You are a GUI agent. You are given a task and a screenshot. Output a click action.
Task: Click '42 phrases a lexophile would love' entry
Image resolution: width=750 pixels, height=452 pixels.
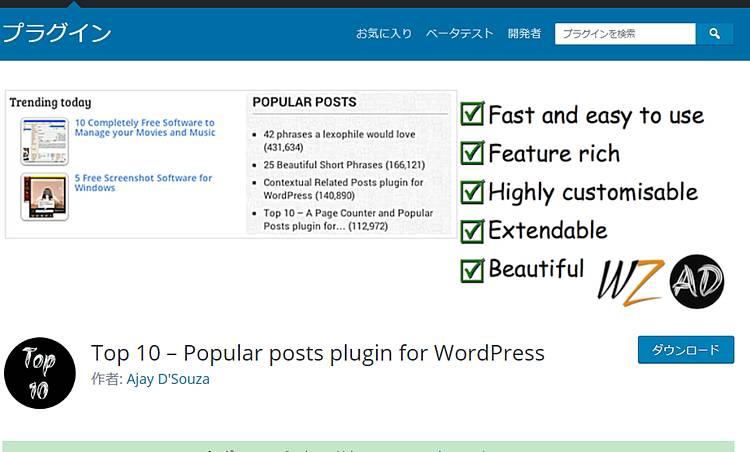(x=339, y=141)
